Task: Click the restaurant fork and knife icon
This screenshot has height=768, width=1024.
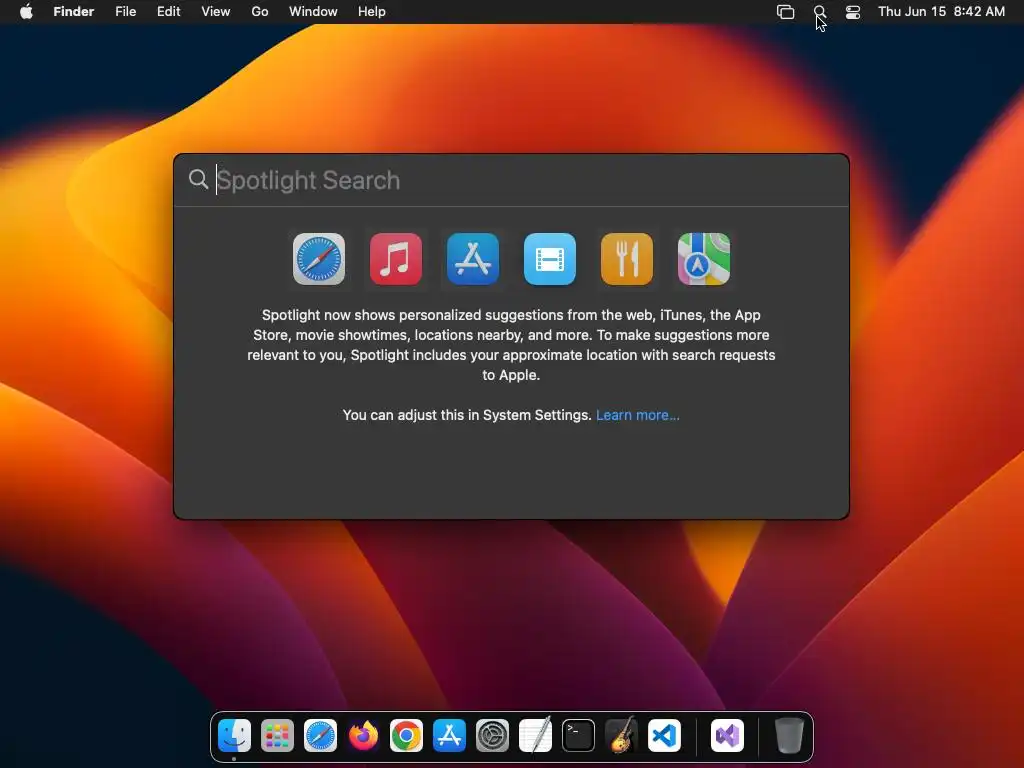Action: point(627,259)
